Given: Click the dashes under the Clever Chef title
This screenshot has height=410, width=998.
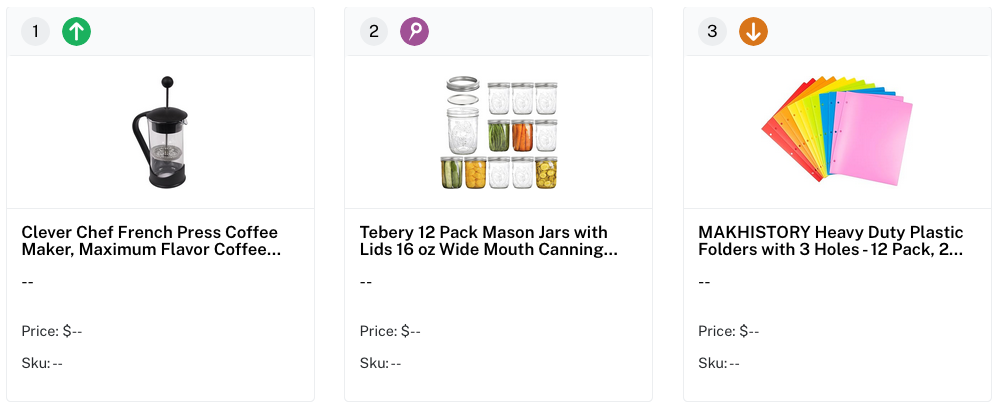Looking at the screenshot, I should pyautogui.click(x=28, y=282).
